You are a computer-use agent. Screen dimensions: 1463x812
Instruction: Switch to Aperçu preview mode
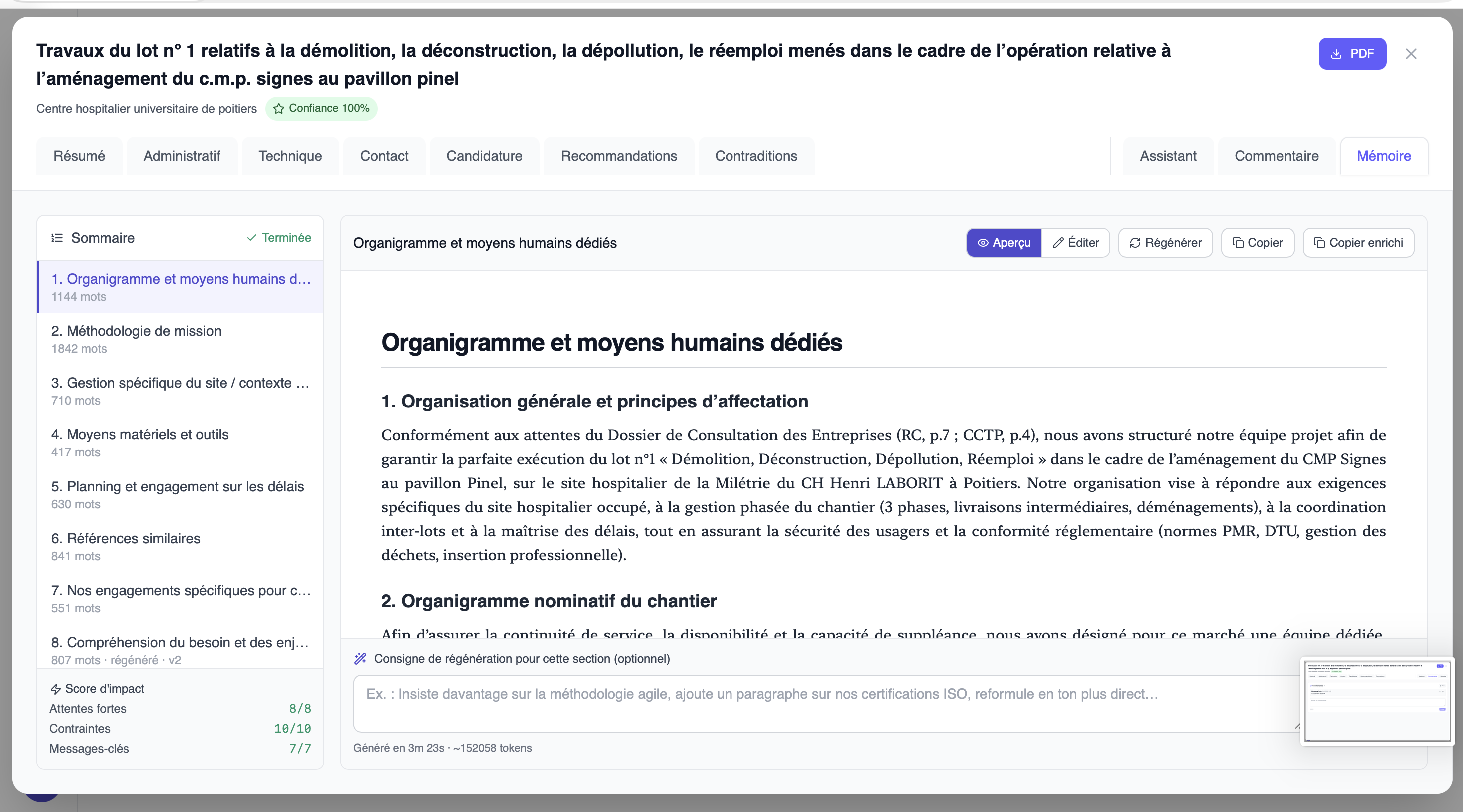coord(1004,243)
